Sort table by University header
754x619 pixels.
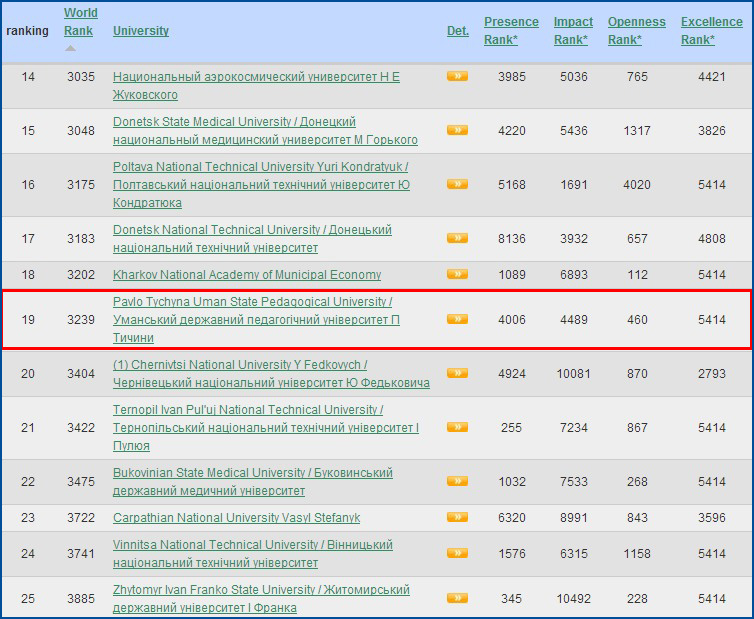(141, 31)
